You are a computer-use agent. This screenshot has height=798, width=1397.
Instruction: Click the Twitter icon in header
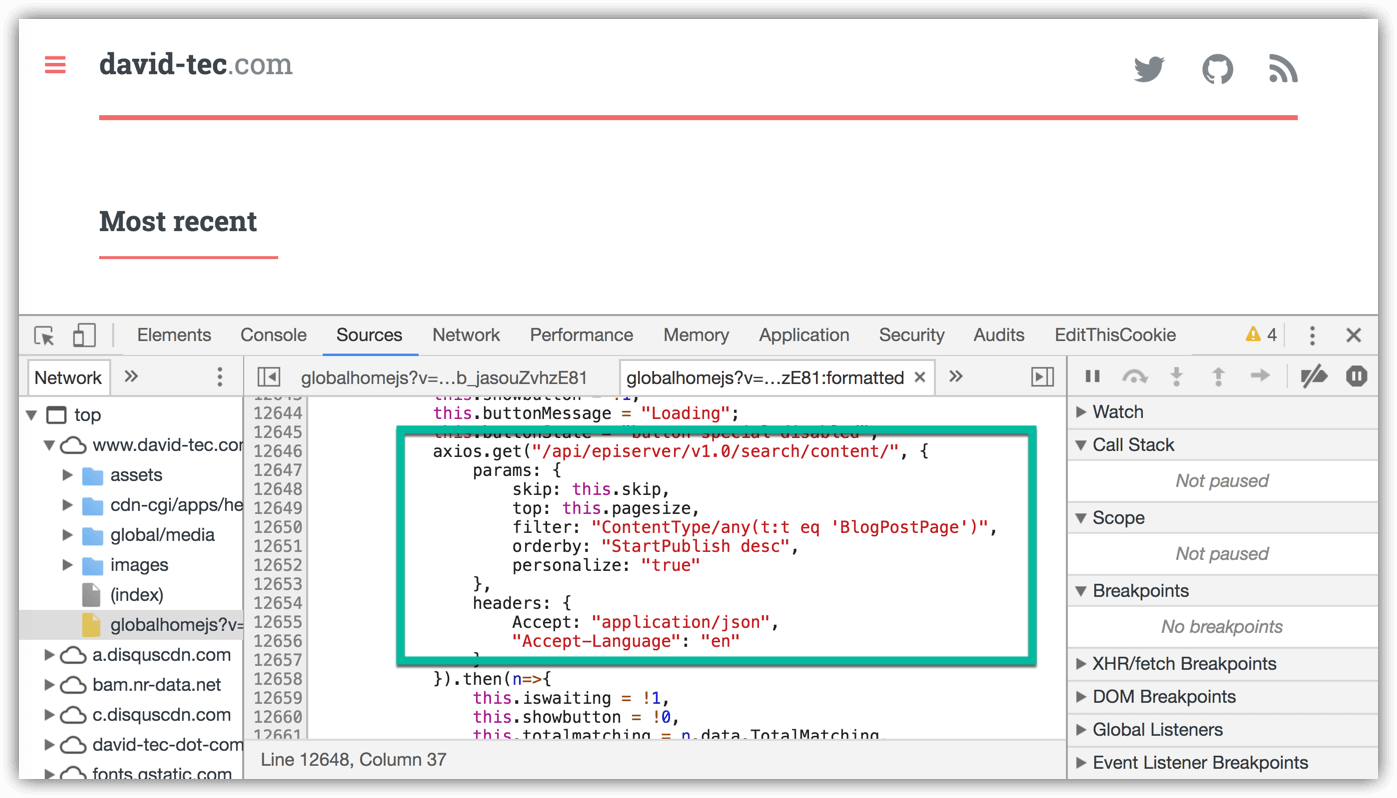click(1149, 69)
